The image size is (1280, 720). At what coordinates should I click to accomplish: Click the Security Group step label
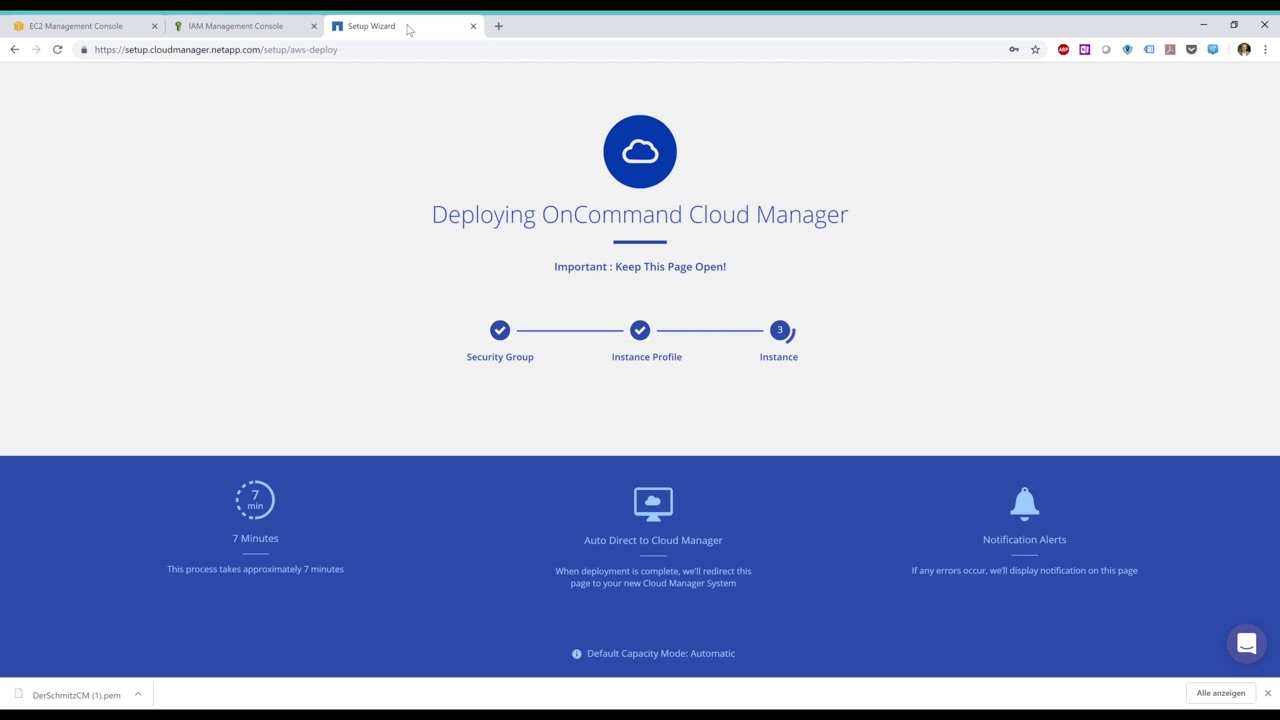point(500,357)
